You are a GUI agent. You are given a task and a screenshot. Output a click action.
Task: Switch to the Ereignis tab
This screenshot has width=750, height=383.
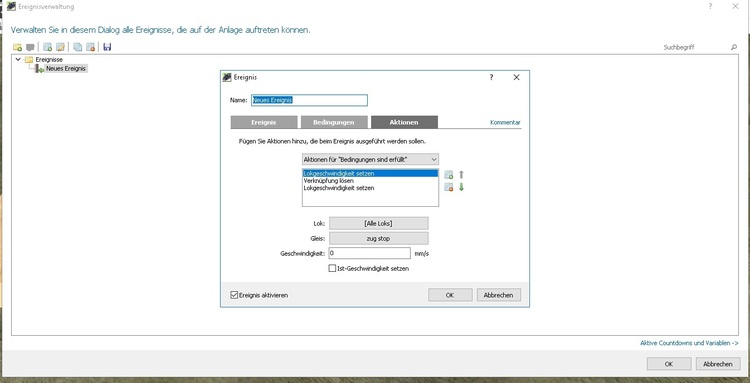coord(264,122)
